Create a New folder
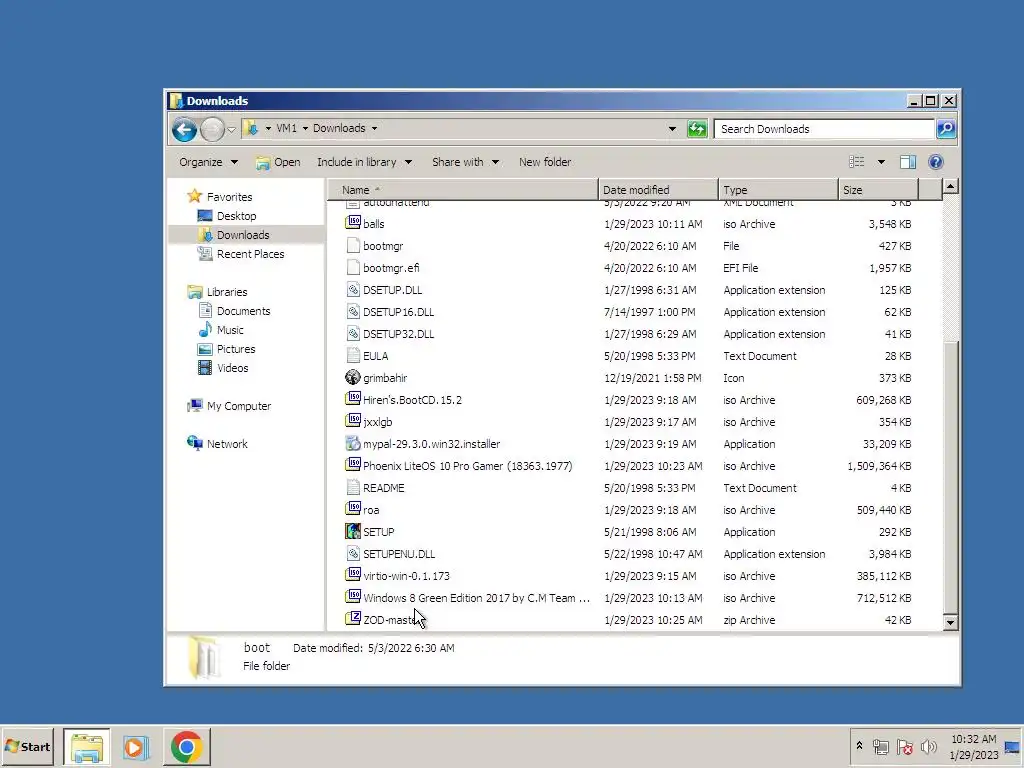Image resolution: width=1024 pixels, height=768 pixels. click(x=545, y=162)
